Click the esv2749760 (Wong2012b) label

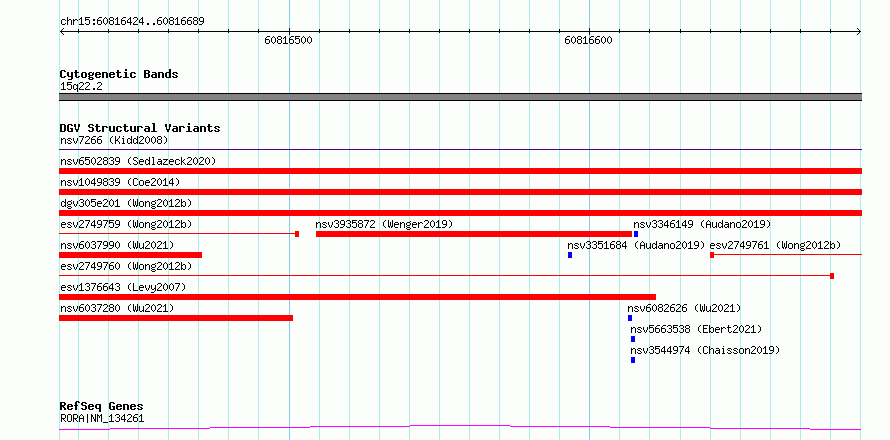(x=126, y=266)
